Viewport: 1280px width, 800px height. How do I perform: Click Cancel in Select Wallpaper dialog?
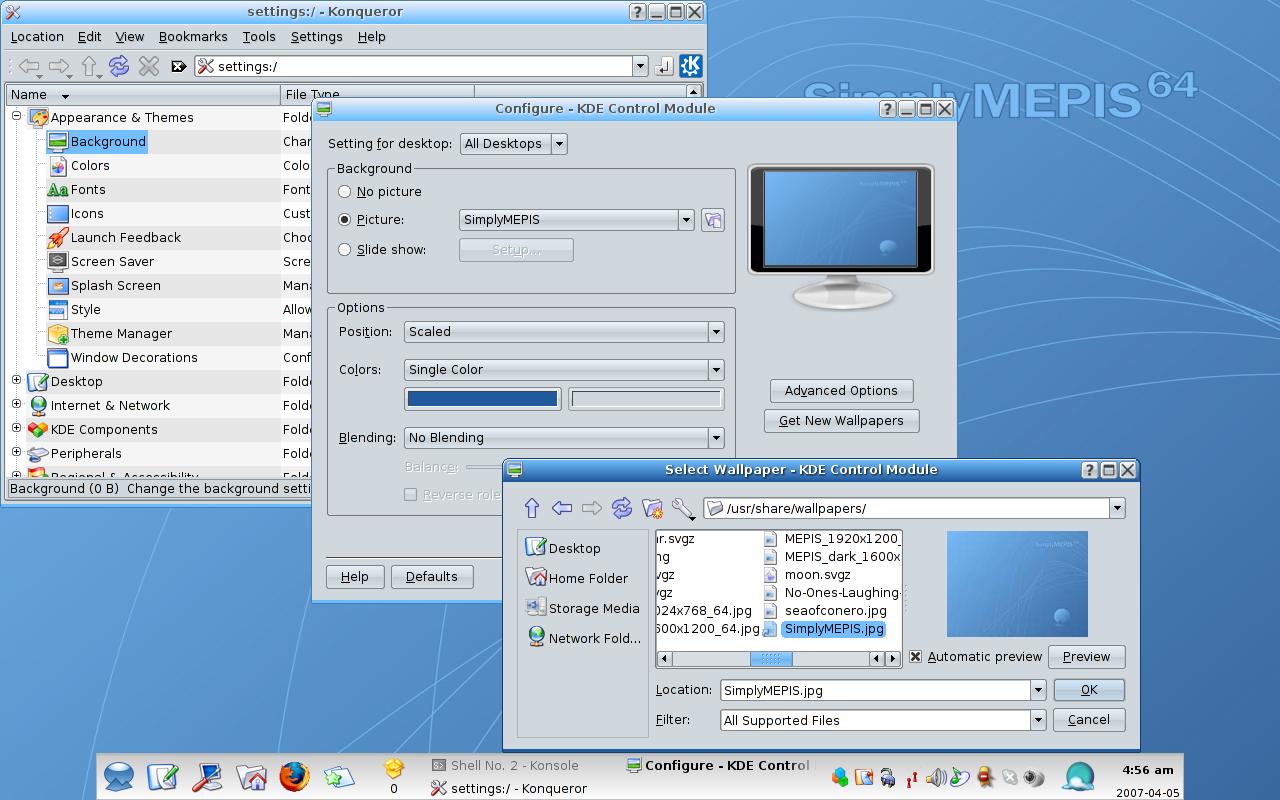point(1089,720)
